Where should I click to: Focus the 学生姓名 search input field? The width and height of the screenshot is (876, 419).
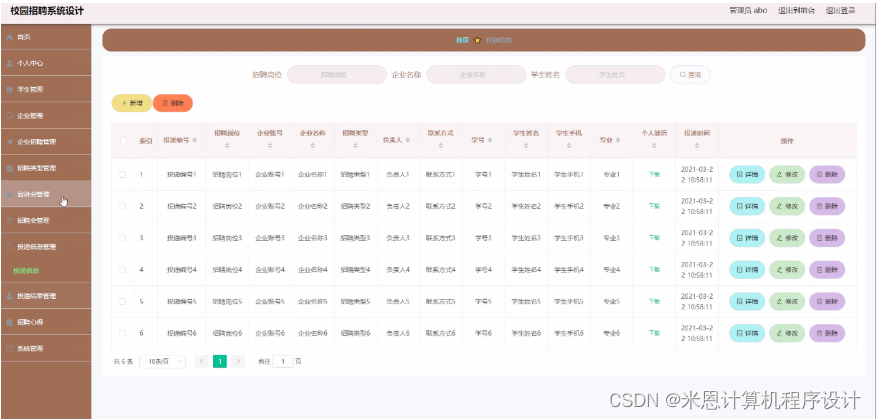pos(615,74)
